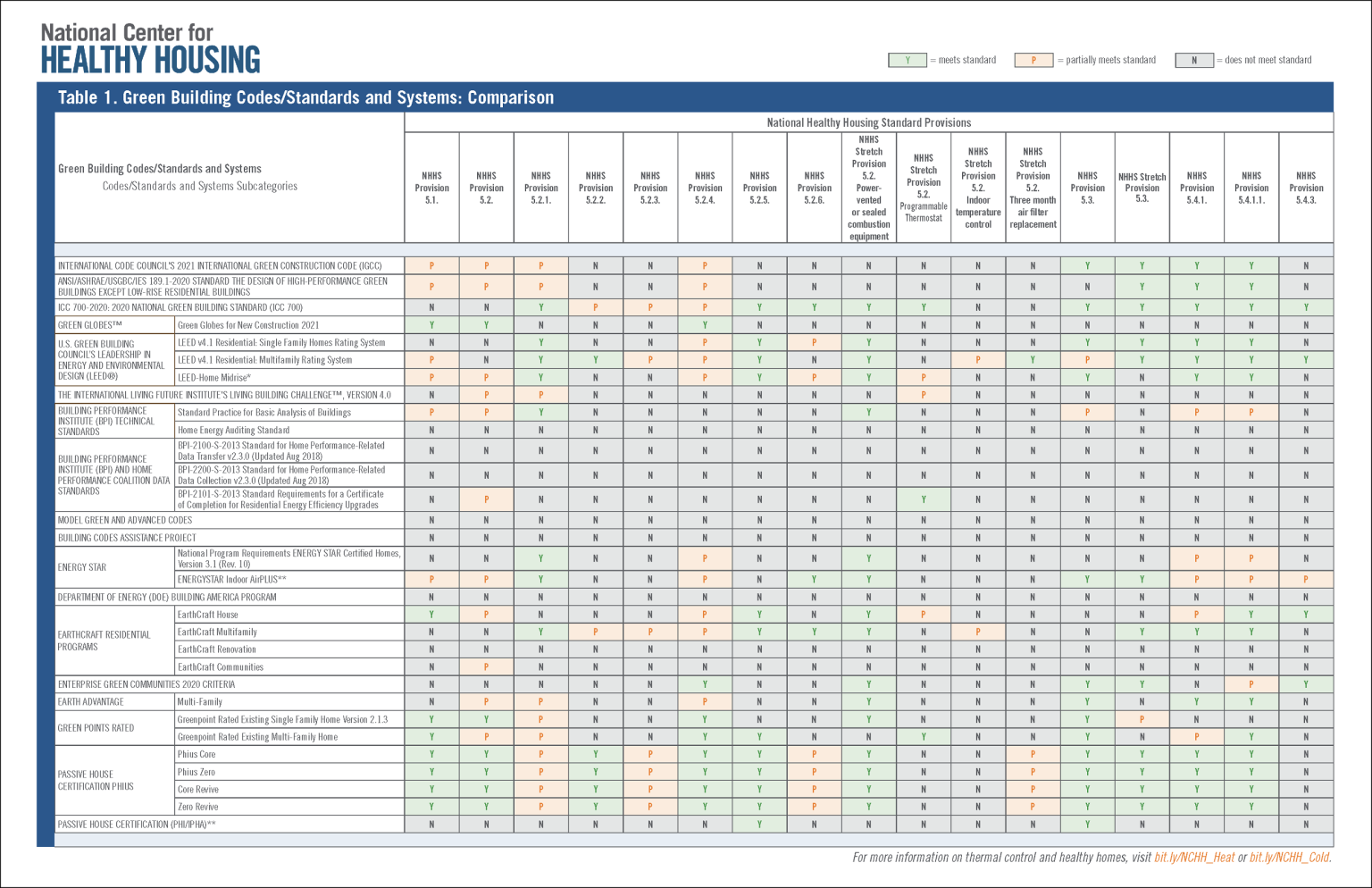
Task: Select the 'BPI-2100-S-2013' Data Transfer standard label
Action: tap(281, 451)
